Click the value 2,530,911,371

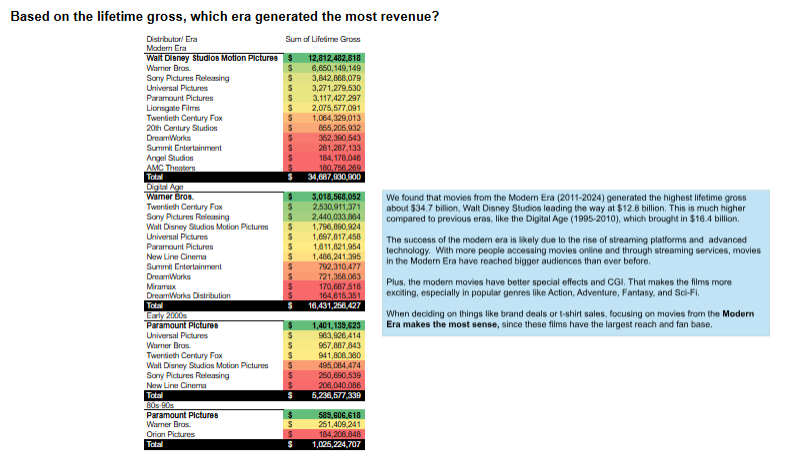click(336, 207)
